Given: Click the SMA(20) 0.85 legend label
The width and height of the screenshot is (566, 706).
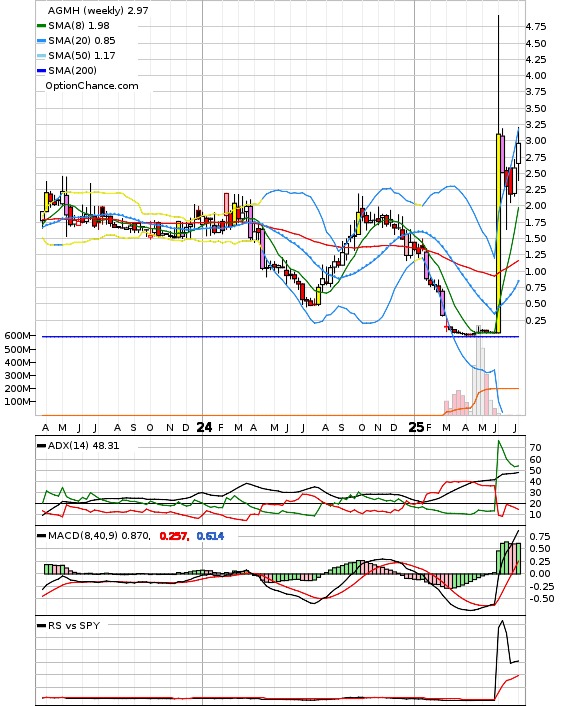Looking at the screenshot, I should [82, 41].
